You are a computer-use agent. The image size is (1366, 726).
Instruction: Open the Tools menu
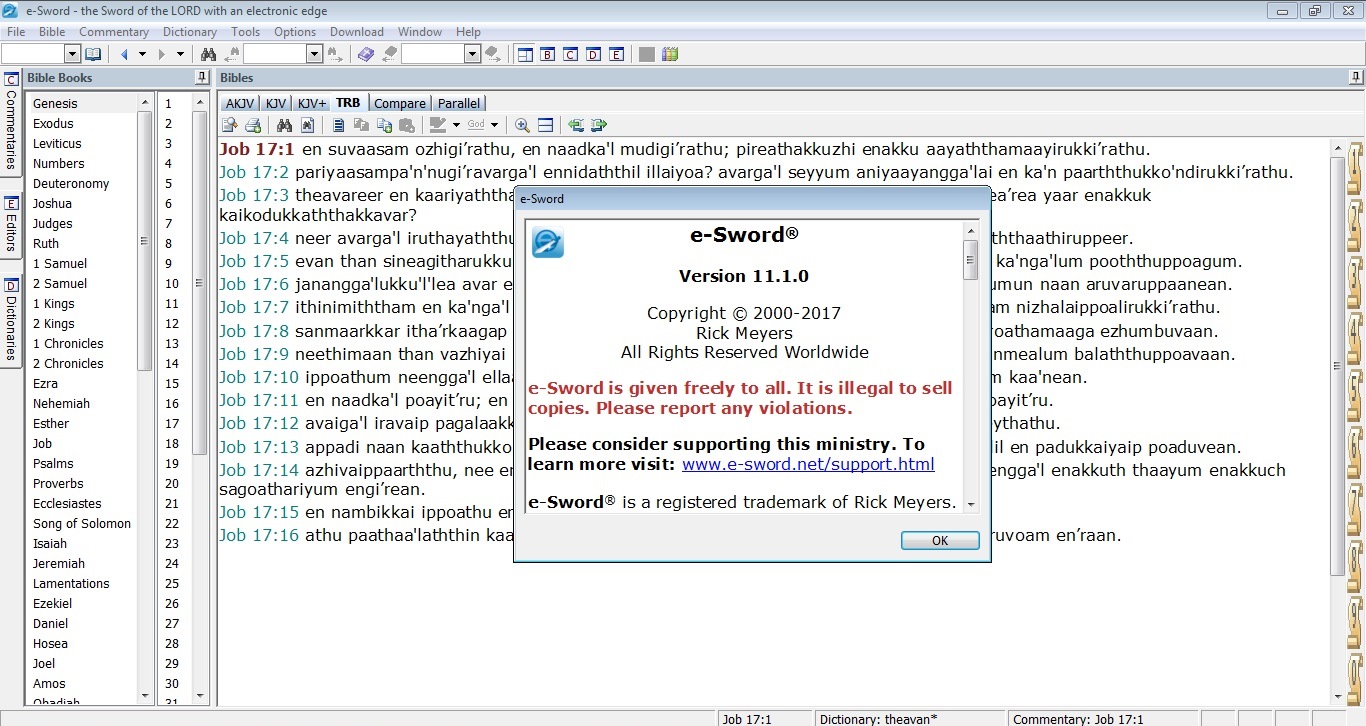point(245,32)
